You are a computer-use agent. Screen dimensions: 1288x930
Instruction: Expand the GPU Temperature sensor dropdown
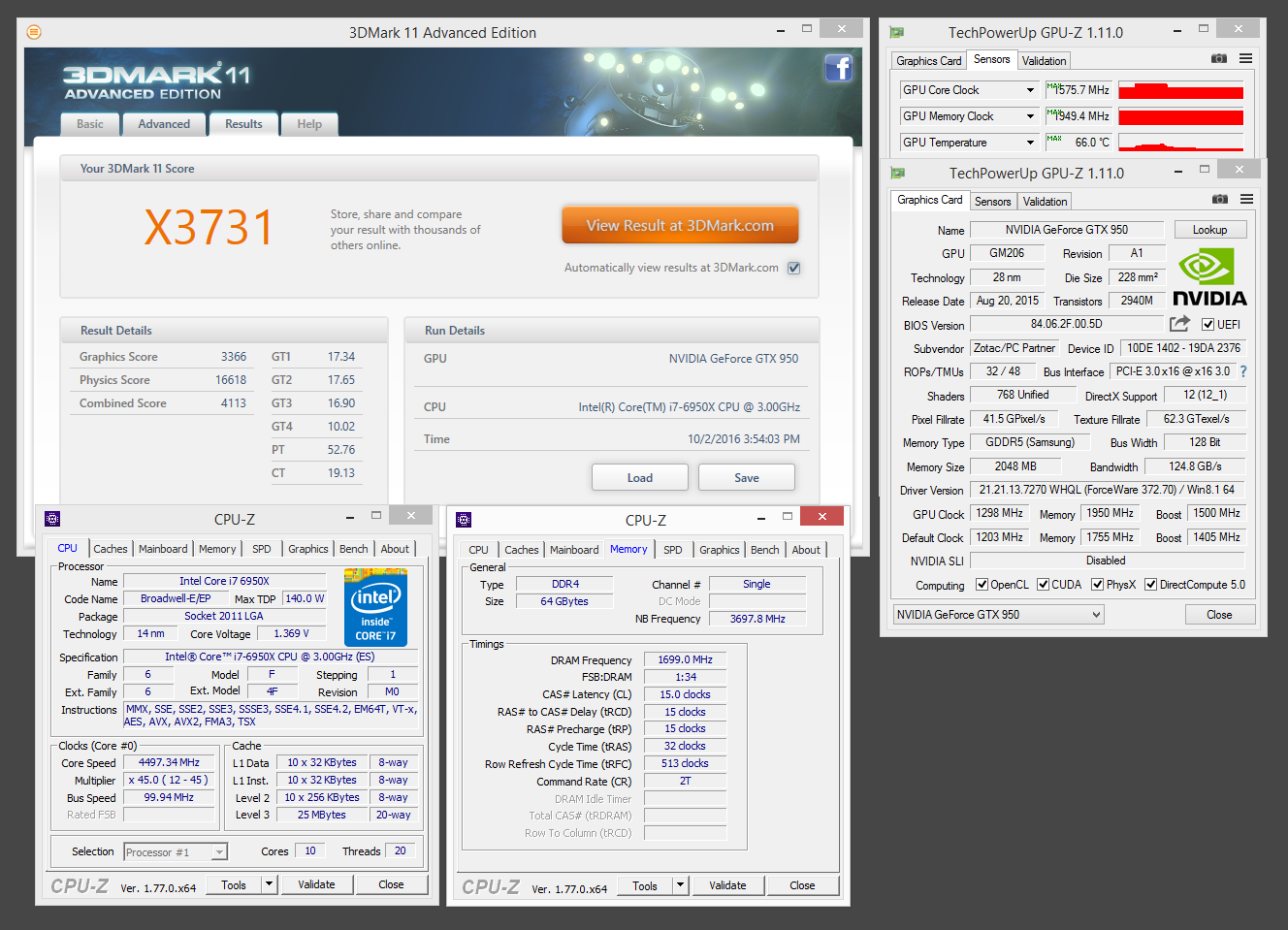pos(1030,143)
